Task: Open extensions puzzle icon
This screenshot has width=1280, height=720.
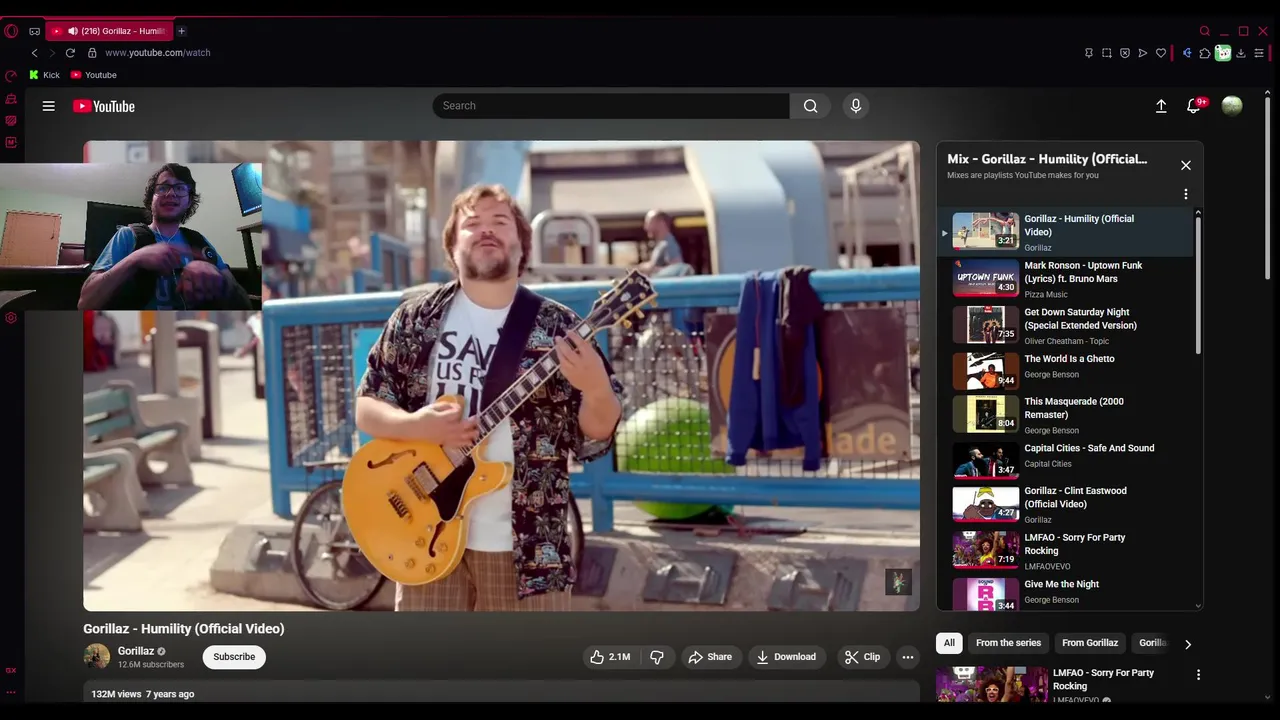Action: pyautogui.click(x=1205, y=53)
